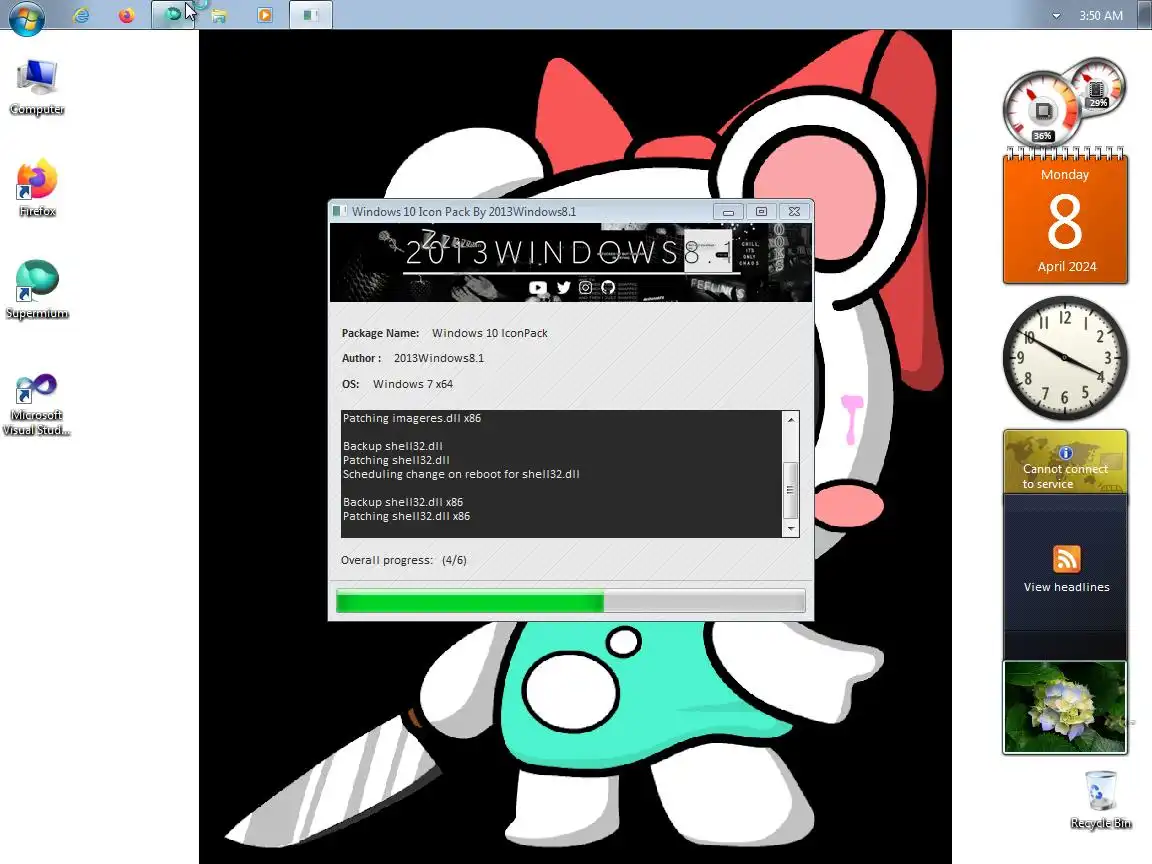
Task: Minimize the Icon Pack installer window
Action: point(728,212)
